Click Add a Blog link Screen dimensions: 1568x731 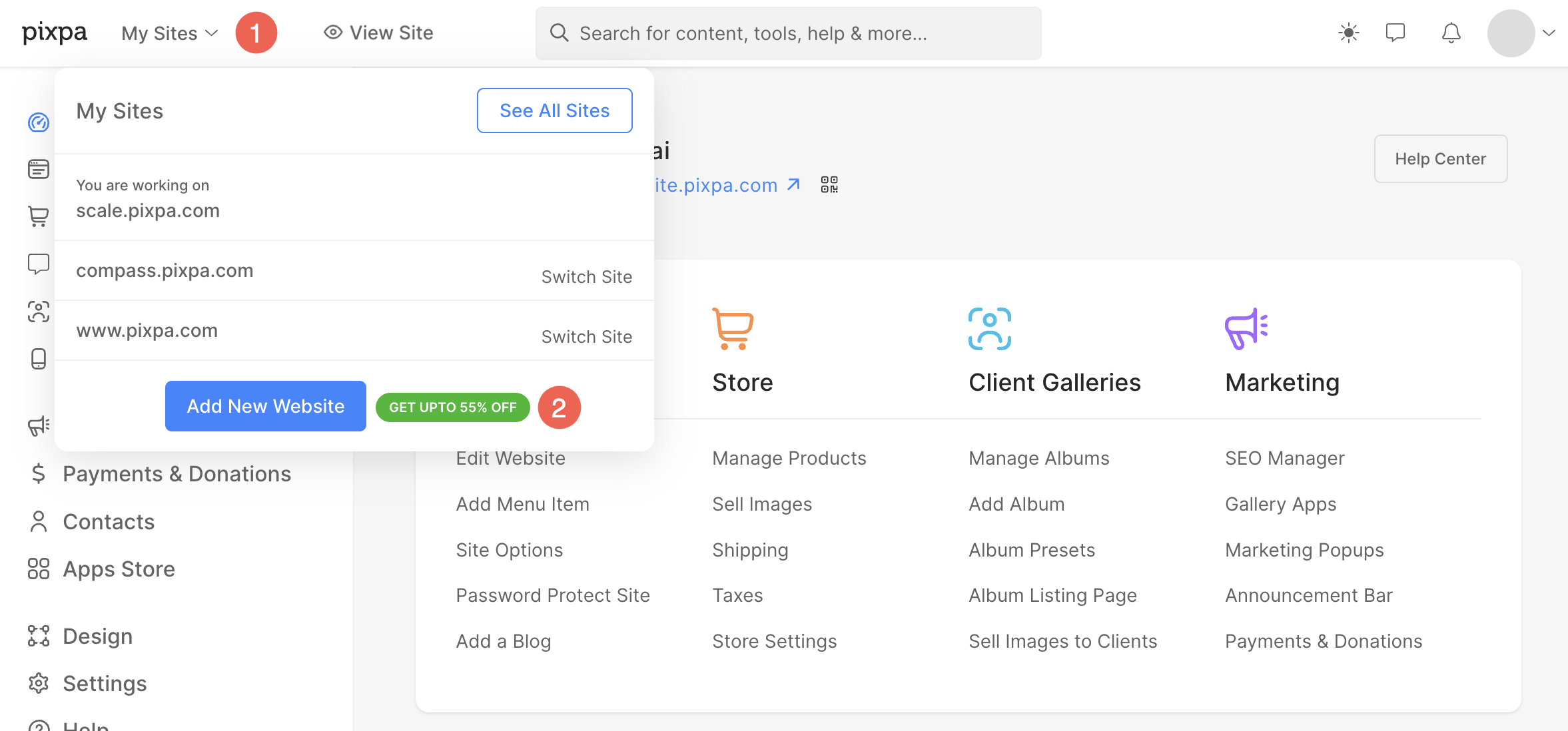point(504,641)
